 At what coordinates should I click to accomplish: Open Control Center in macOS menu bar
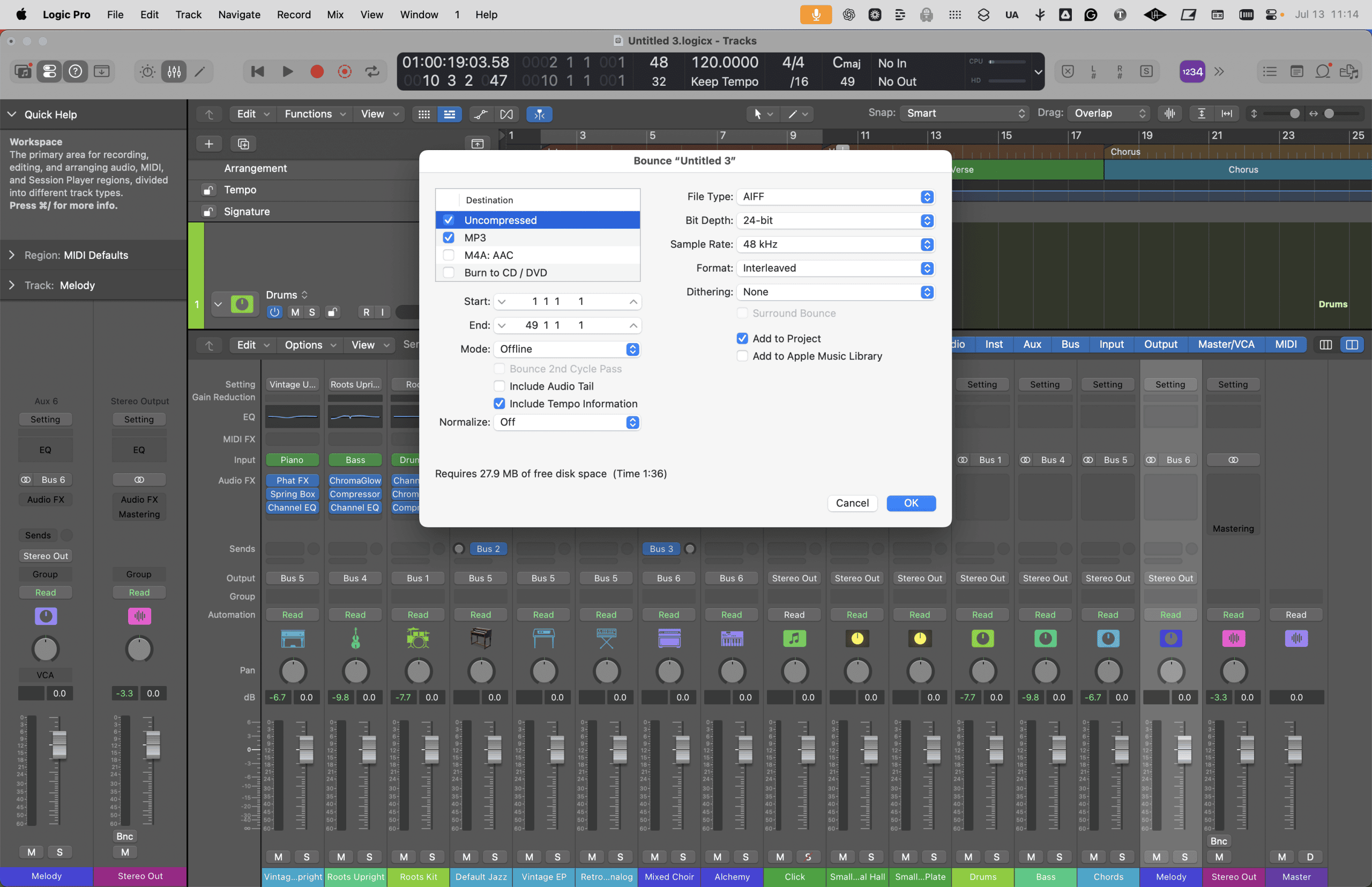[x=1271, y=14]
